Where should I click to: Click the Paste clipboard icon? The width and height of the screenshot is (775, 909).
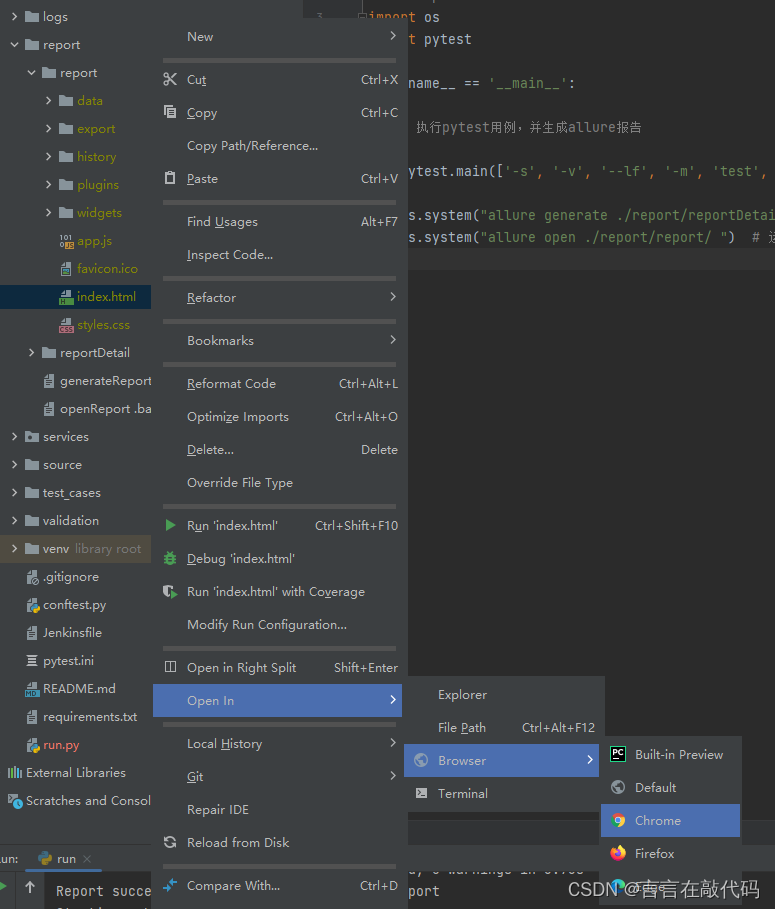click(x=170, y=178)
